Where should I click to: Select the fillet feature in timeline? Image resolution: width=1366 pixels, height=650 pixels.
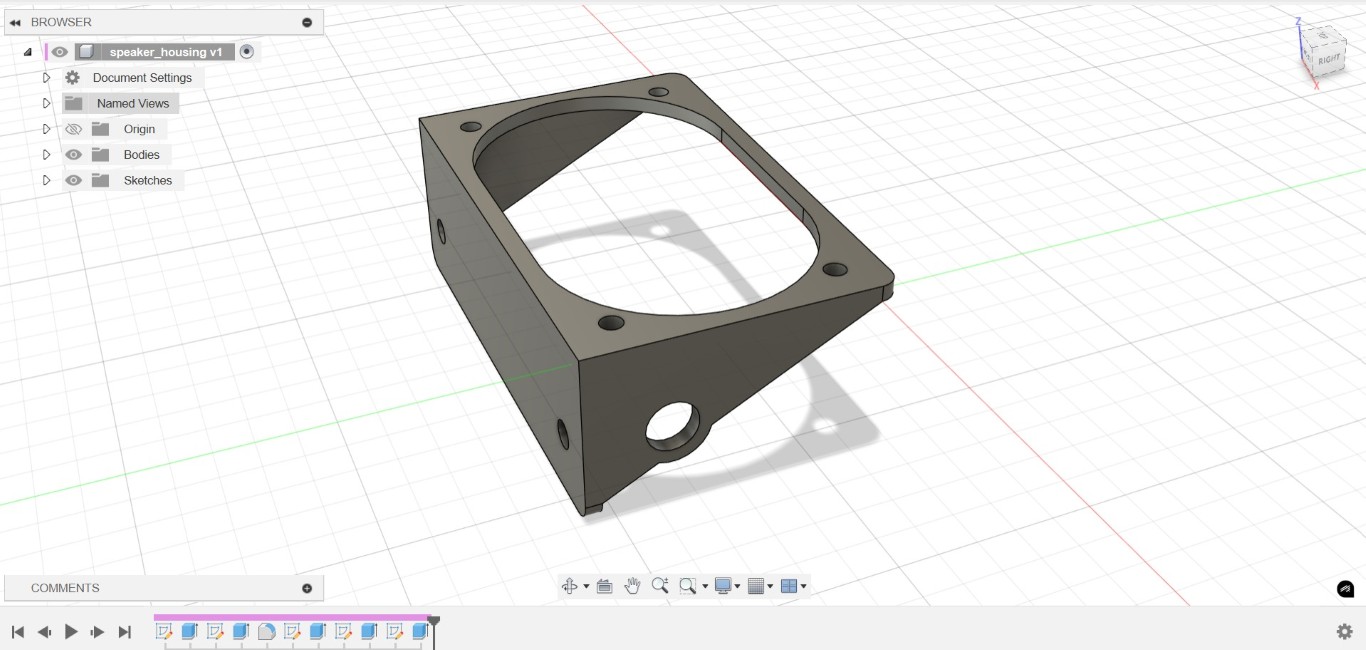pyautogui.click(x=266, y=631)
